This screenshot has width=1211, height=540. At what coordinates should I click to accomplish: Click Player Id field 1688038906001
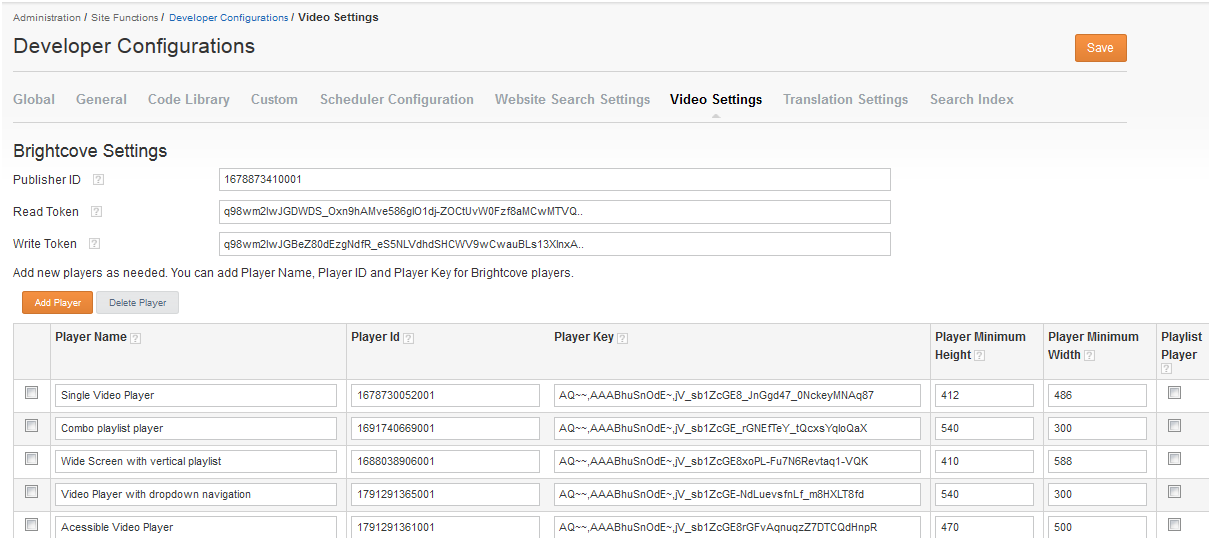tap(444, 461)
